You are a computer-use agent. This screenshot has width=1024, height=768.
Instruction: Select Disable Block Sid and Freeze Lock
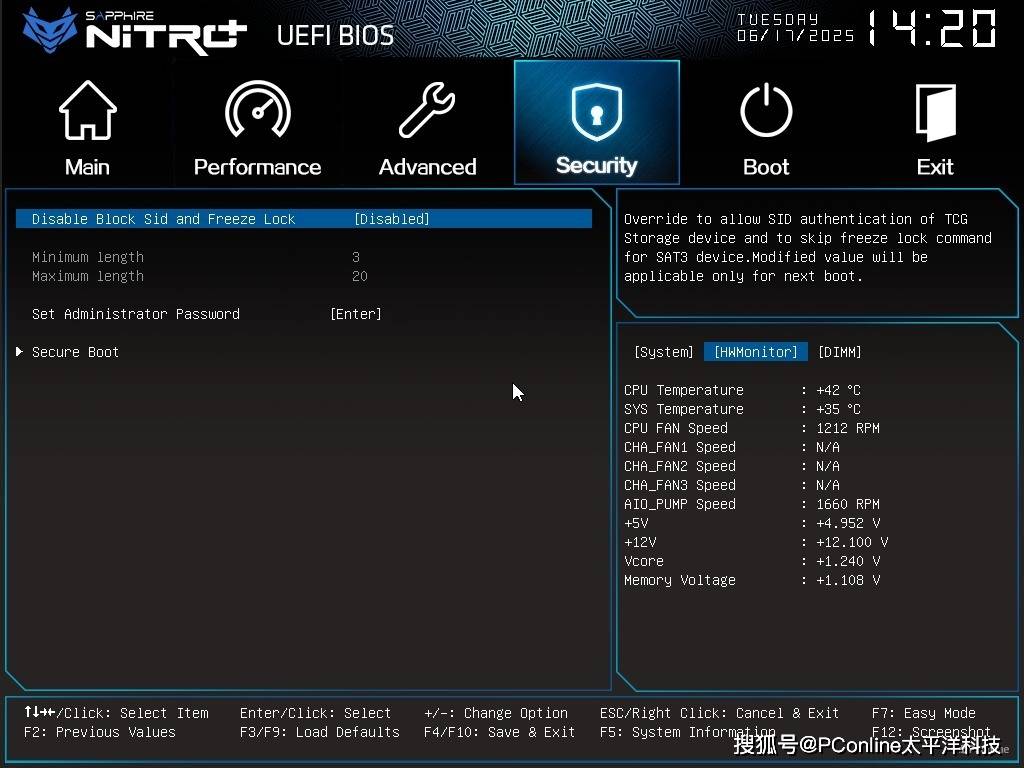(x=163, y=219)
